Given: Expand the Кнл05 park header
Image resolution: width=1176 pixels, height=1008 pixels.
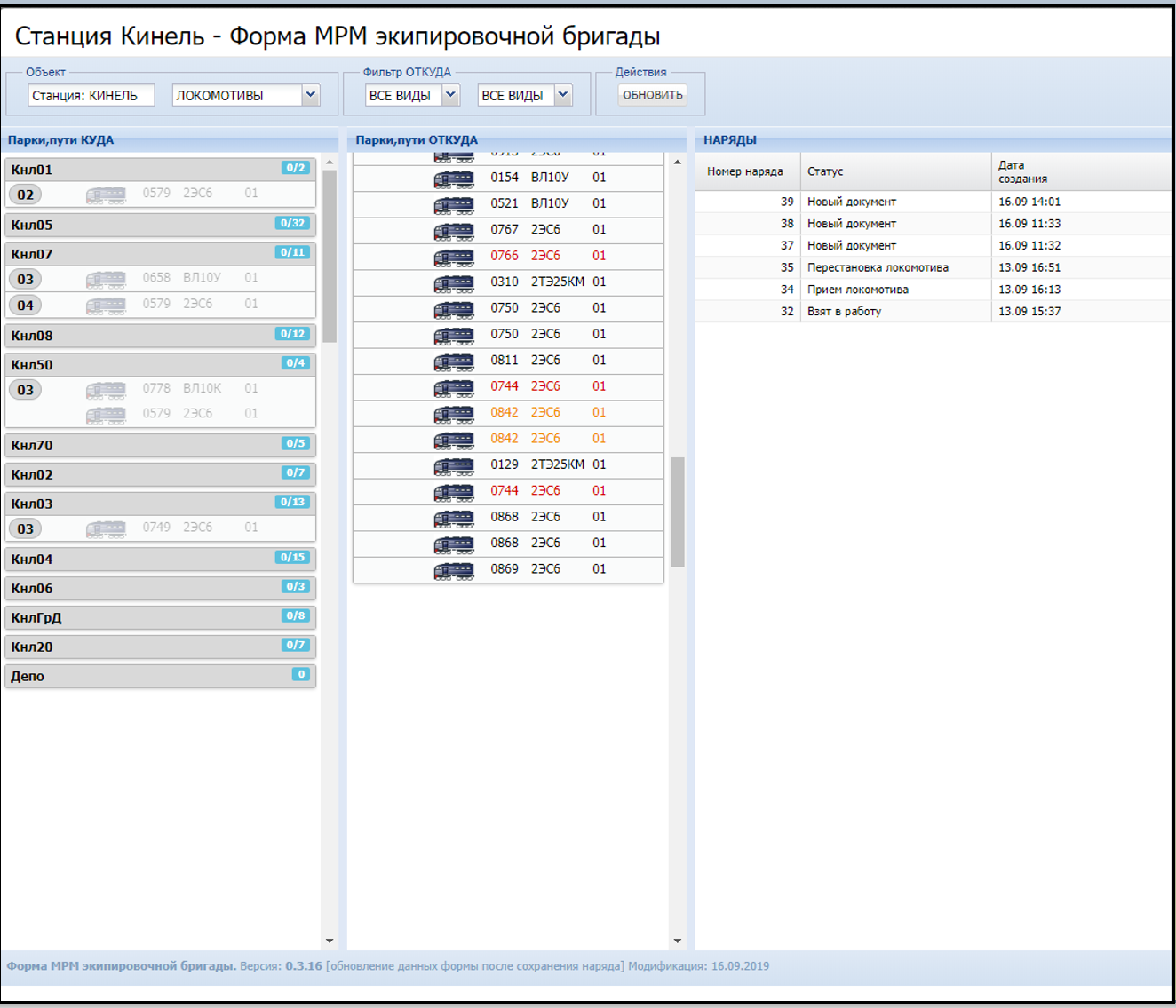Looking at the screenshot, I should tap(160, 225).
